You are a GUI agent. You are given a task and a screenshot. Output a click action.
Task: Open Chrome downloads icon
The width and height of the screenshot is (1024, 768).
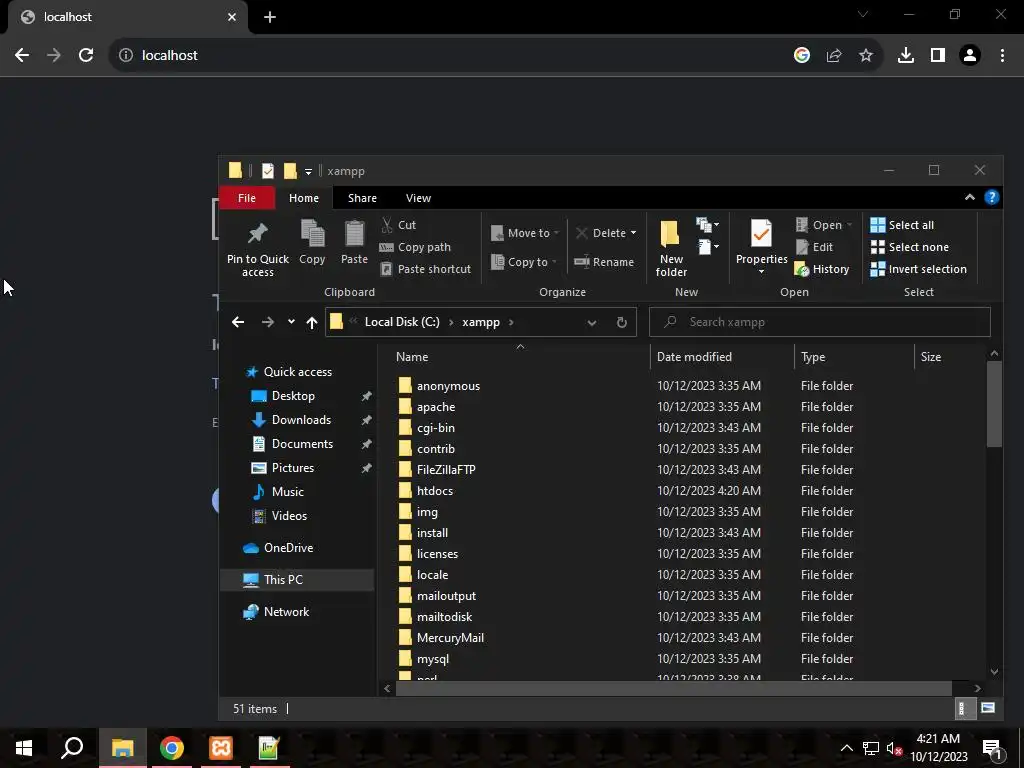pyautogui.click(x=905, y=56)
